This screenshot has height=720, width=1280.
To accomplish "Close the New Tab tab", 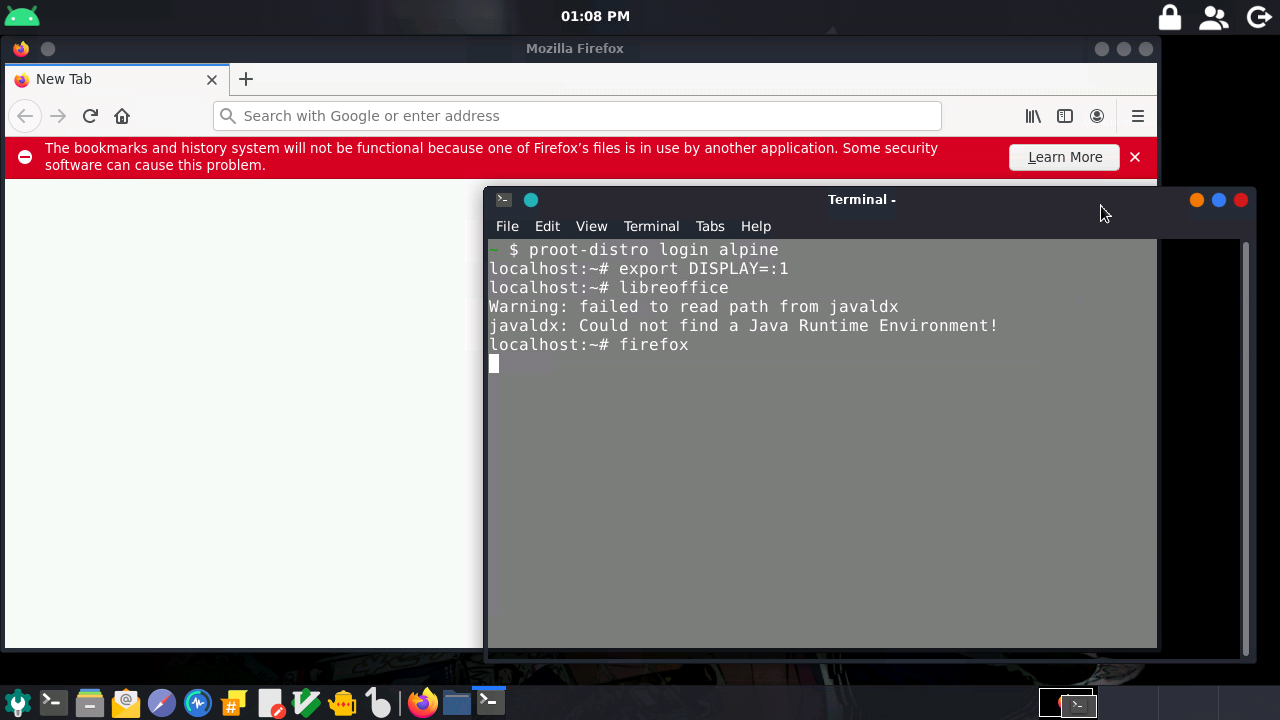I will pyautogui.click(x=212, y=79).
